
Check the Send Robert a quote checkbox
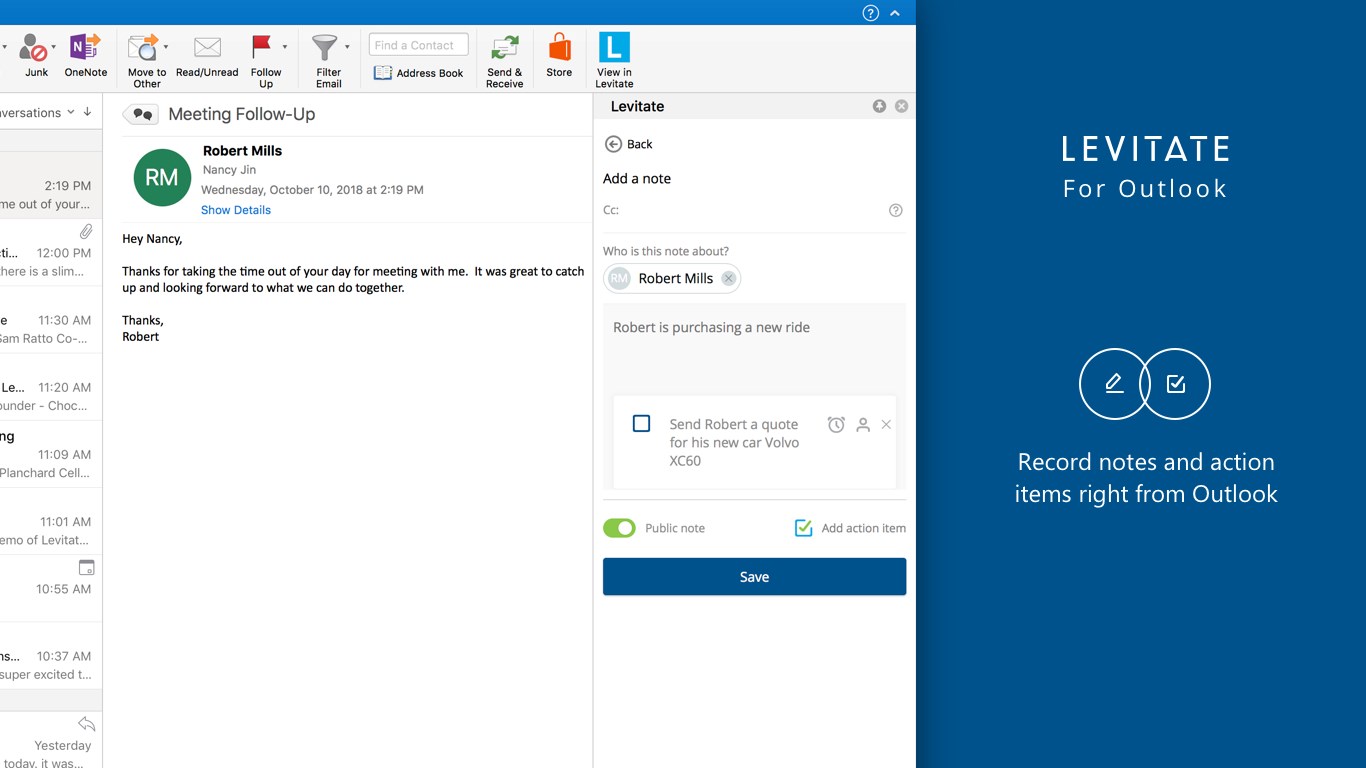642,424
